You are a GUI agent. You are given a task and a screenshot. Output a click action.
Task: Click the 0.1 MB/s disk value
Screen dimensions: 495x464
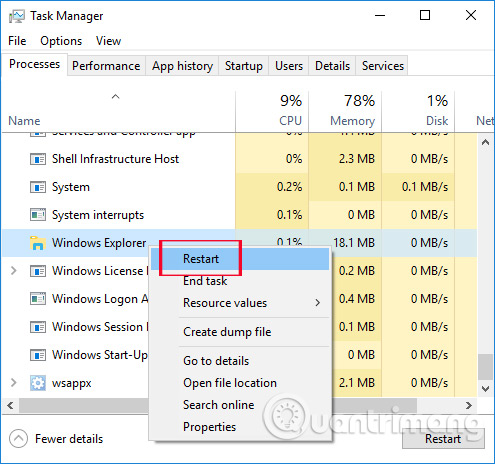[425, 187]
